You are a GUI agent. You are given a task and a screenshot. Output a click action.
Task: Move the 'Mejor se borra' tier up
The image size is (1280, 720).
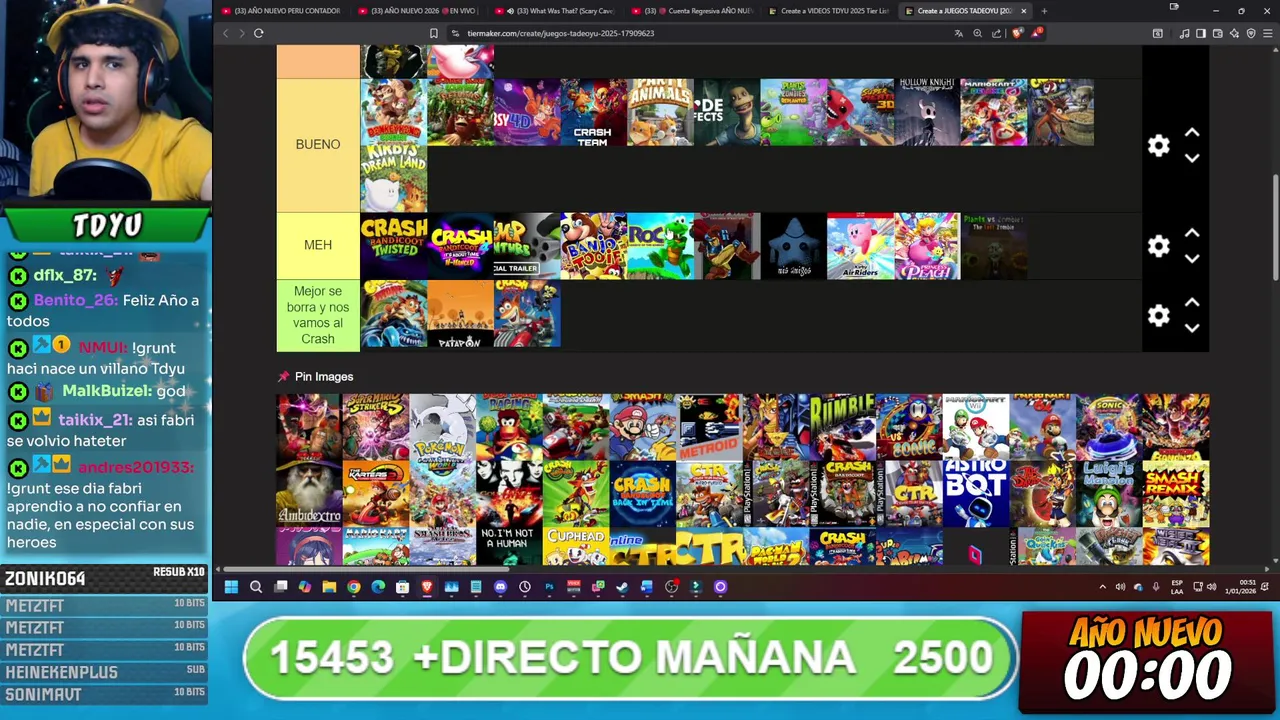coord(1192,302)
